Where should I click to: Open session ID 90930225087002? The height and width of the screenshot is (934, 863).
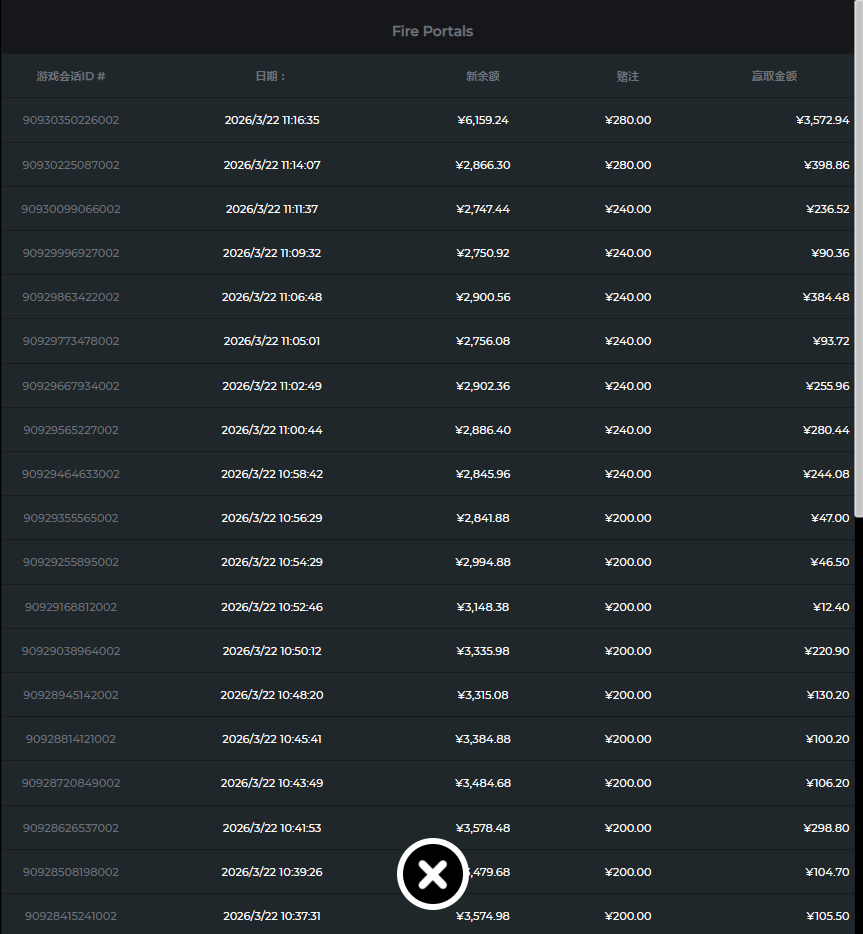click(70, 165)
